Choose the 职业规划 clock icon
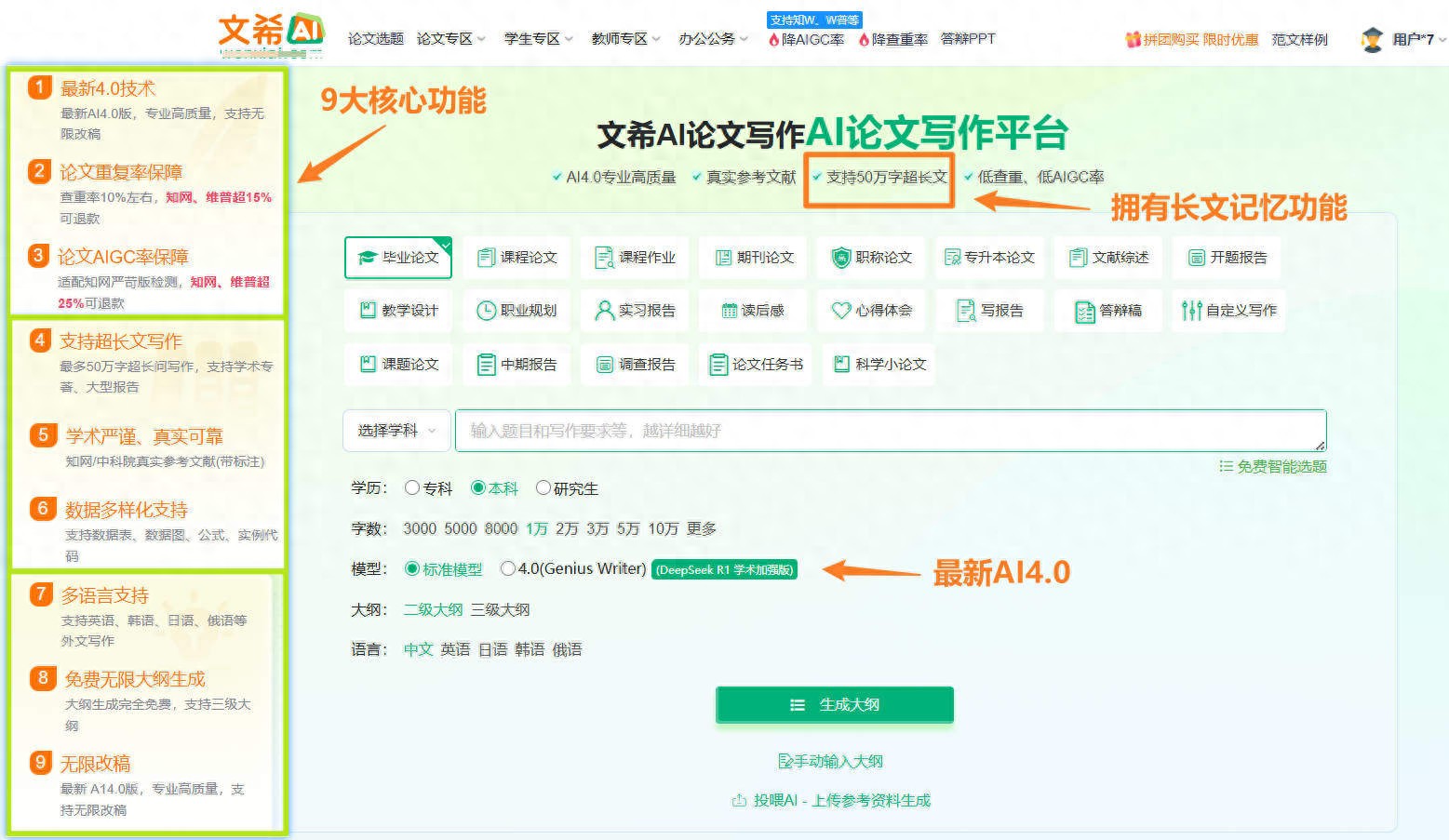This screenshot has height=840, width=1449. (486, 311)
